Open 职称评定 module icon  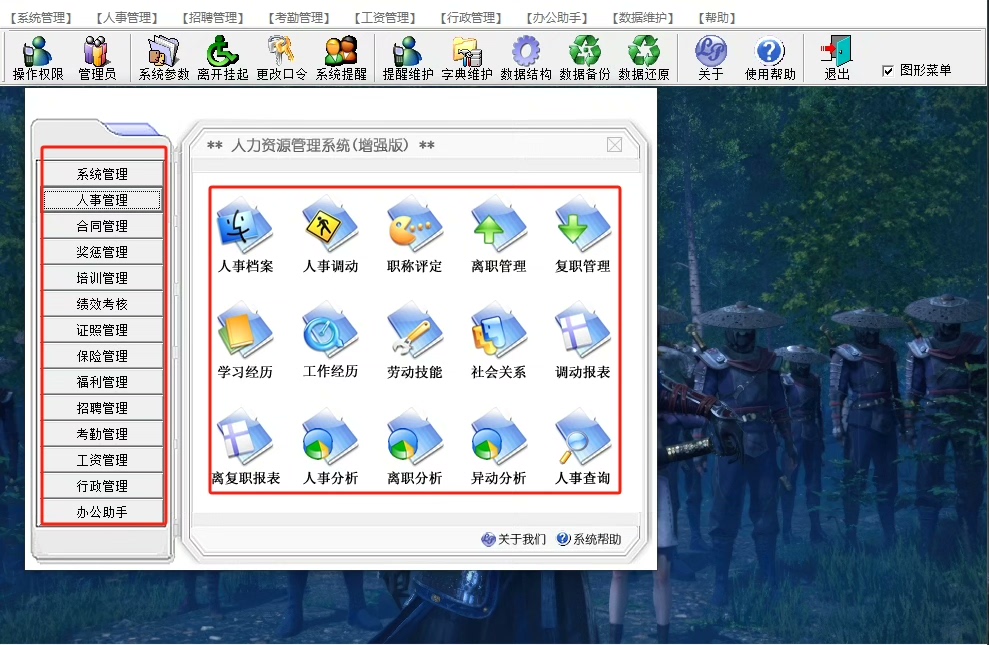click(414, 235)
